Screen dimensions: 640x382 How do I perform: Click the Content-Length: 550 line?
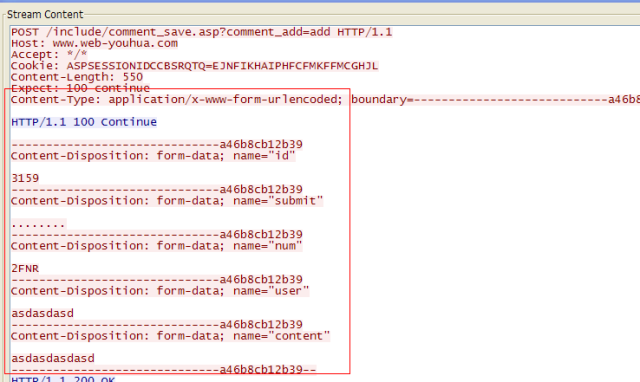[77, 77]
